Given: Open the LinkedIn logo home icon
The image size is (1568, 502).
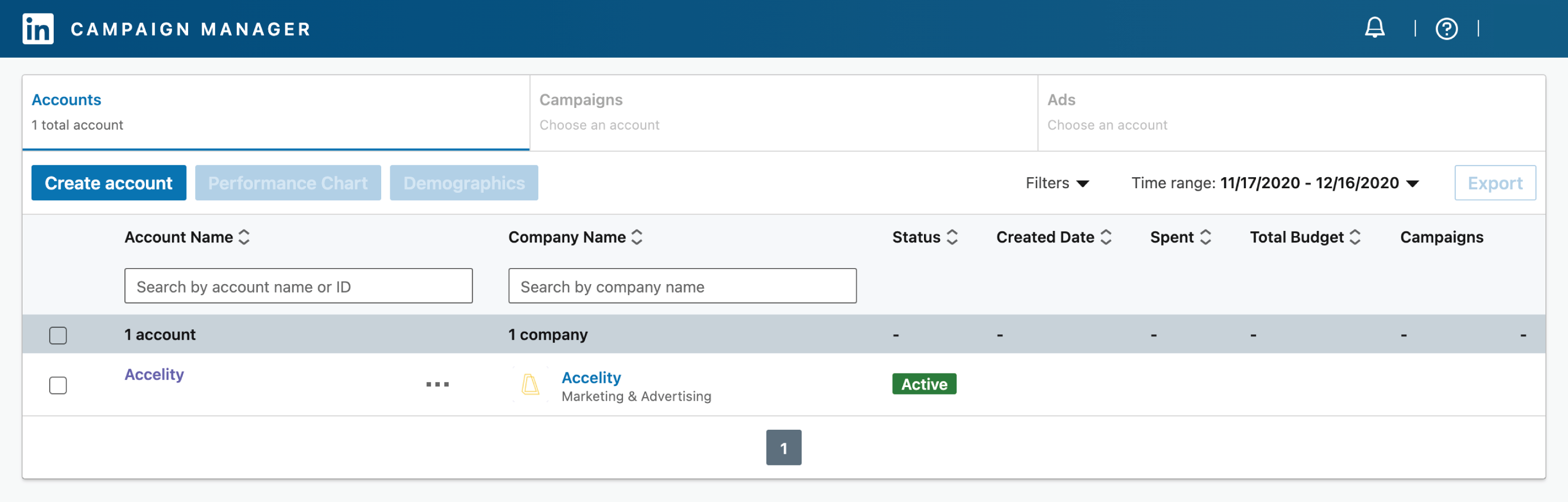Looking at the screenshot, I should [38, 29].
